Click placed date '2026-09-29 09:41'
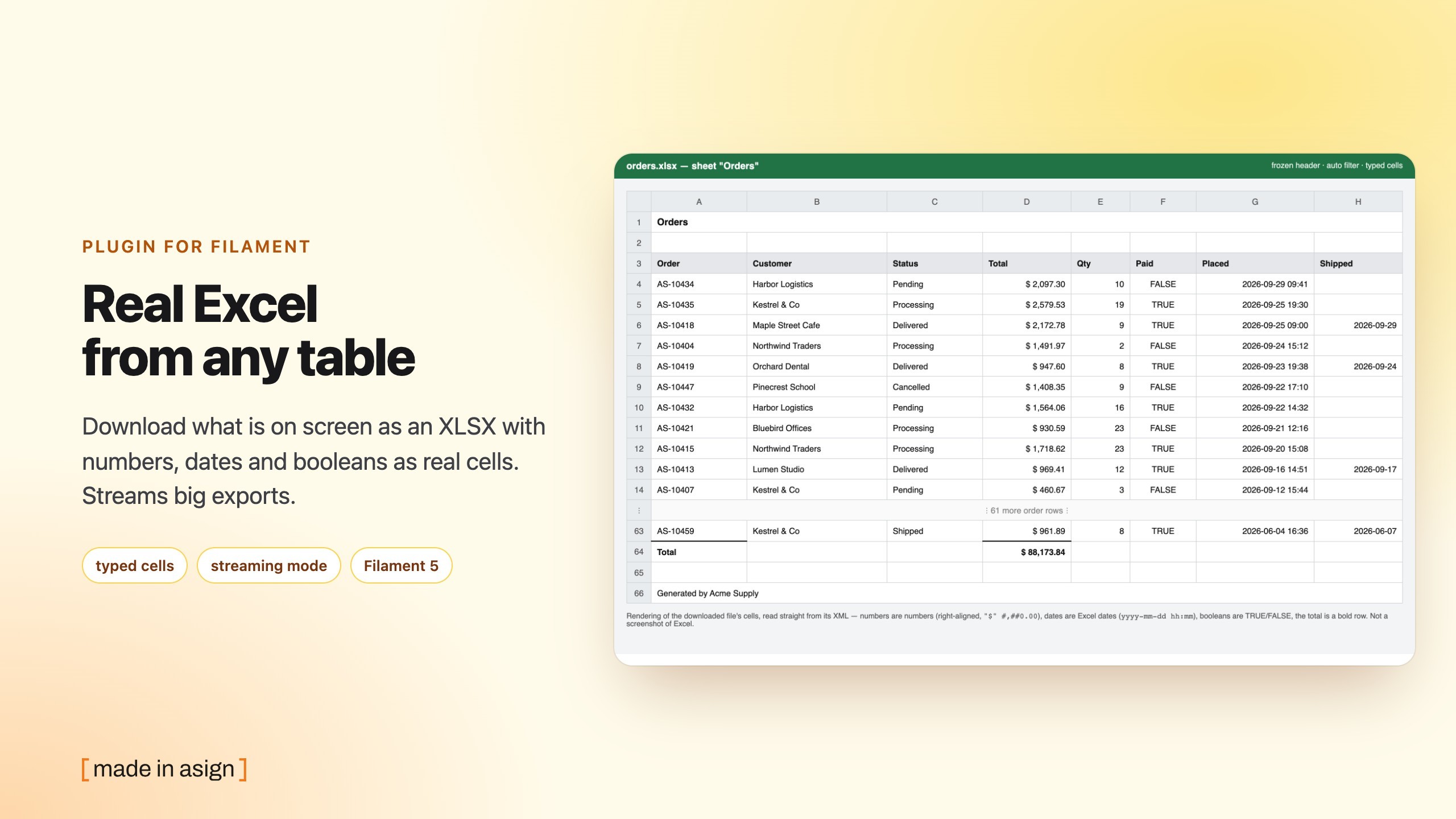This screenshot has height=819, width=1456. tap(1255, 284)
